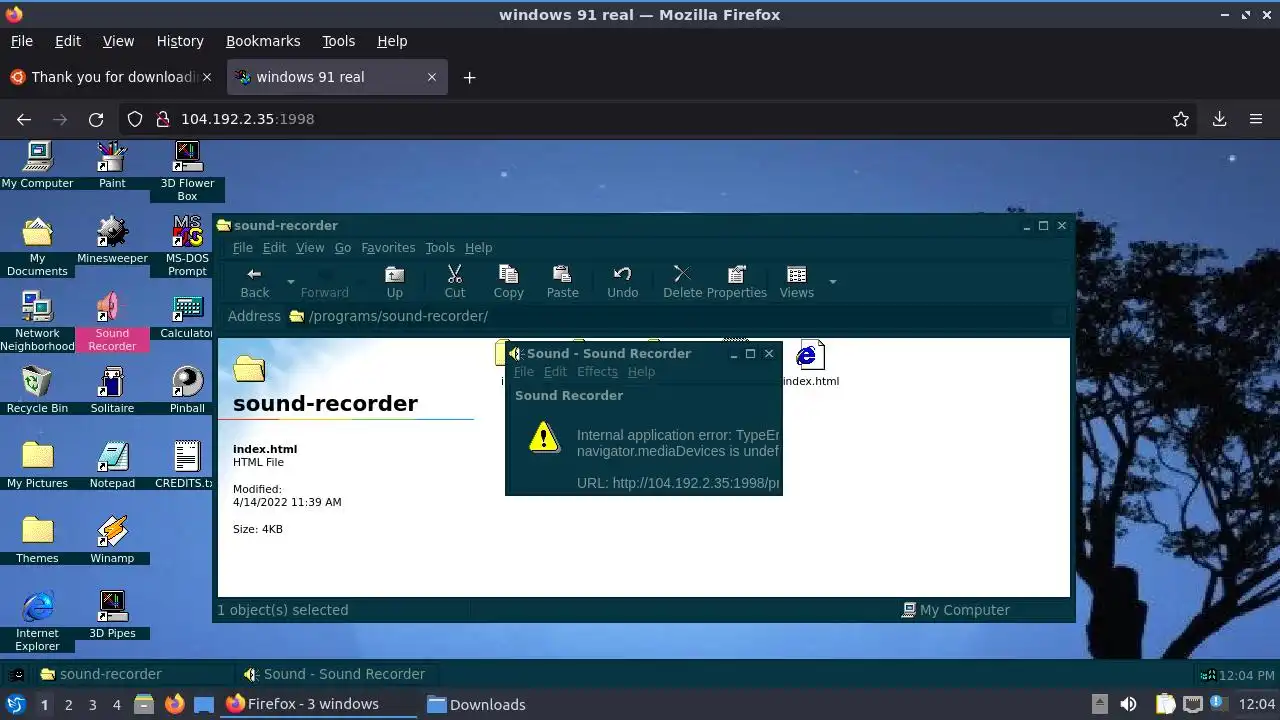Open the Recycle Bin
The image size is (1280, 720).
tap(37, 390)
